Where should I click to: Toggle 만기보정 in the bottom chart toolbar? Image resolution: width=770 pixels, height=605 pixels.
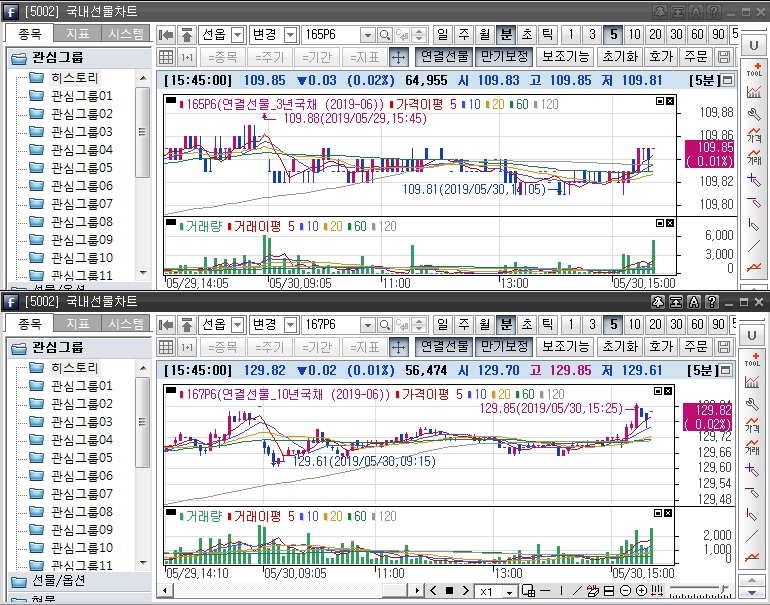point(503,346)
